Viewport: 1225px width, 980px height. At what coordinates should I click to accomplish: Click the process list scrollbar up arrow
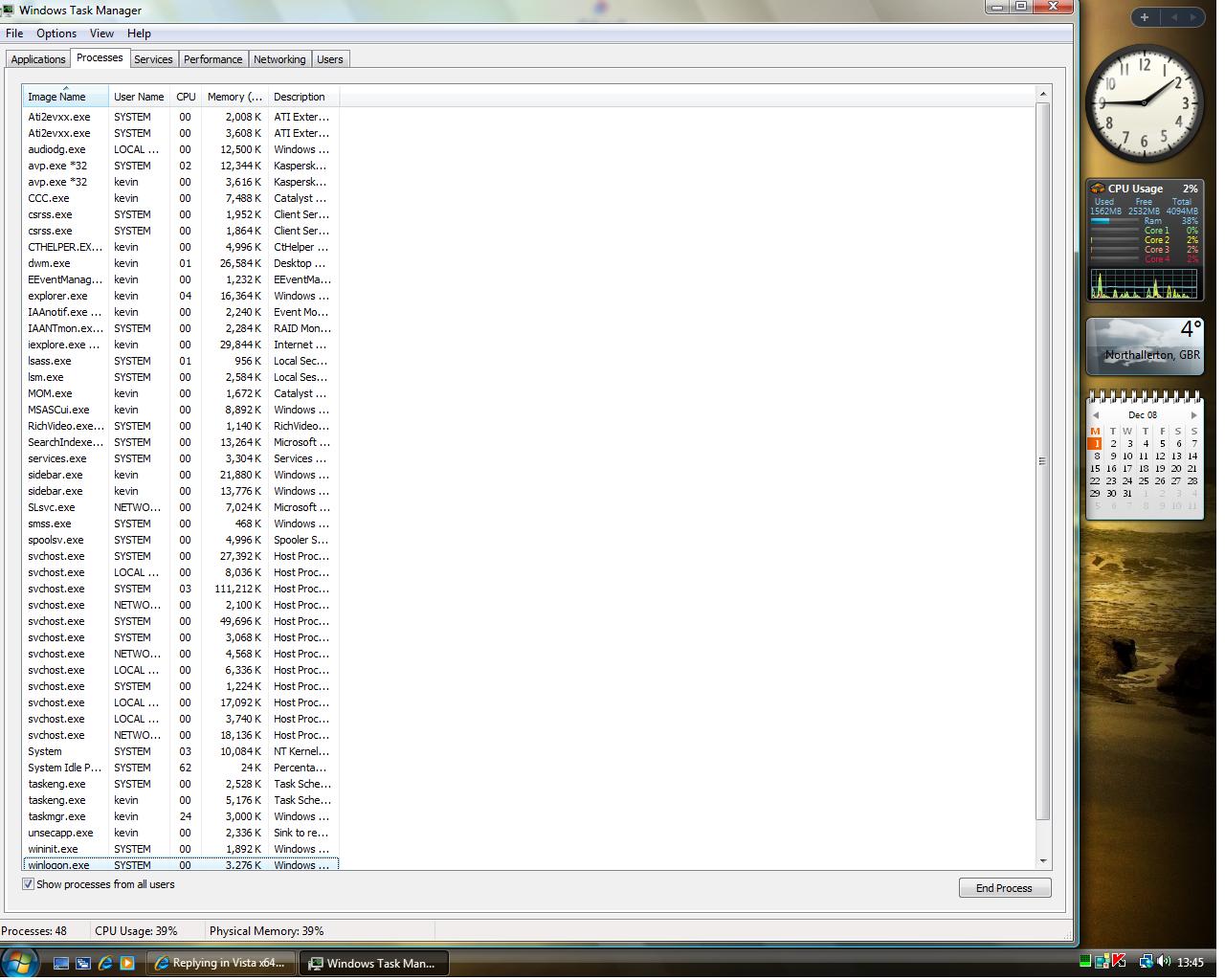pos(1043,94)
